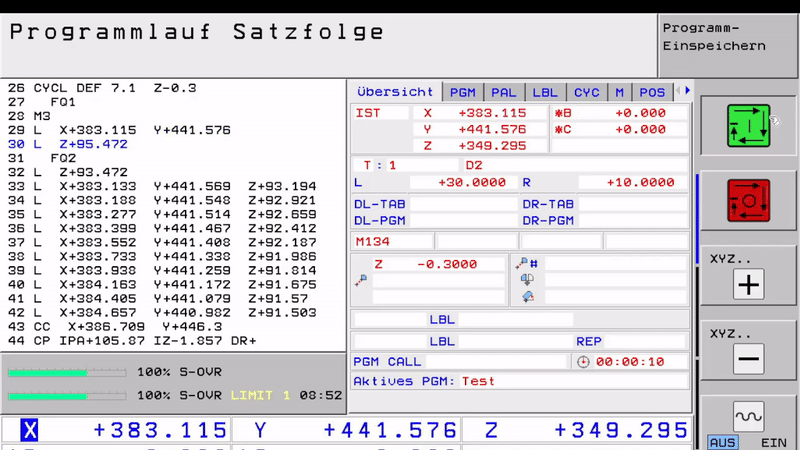
Task: Select the POS tab
Action: tap(652, 92)
